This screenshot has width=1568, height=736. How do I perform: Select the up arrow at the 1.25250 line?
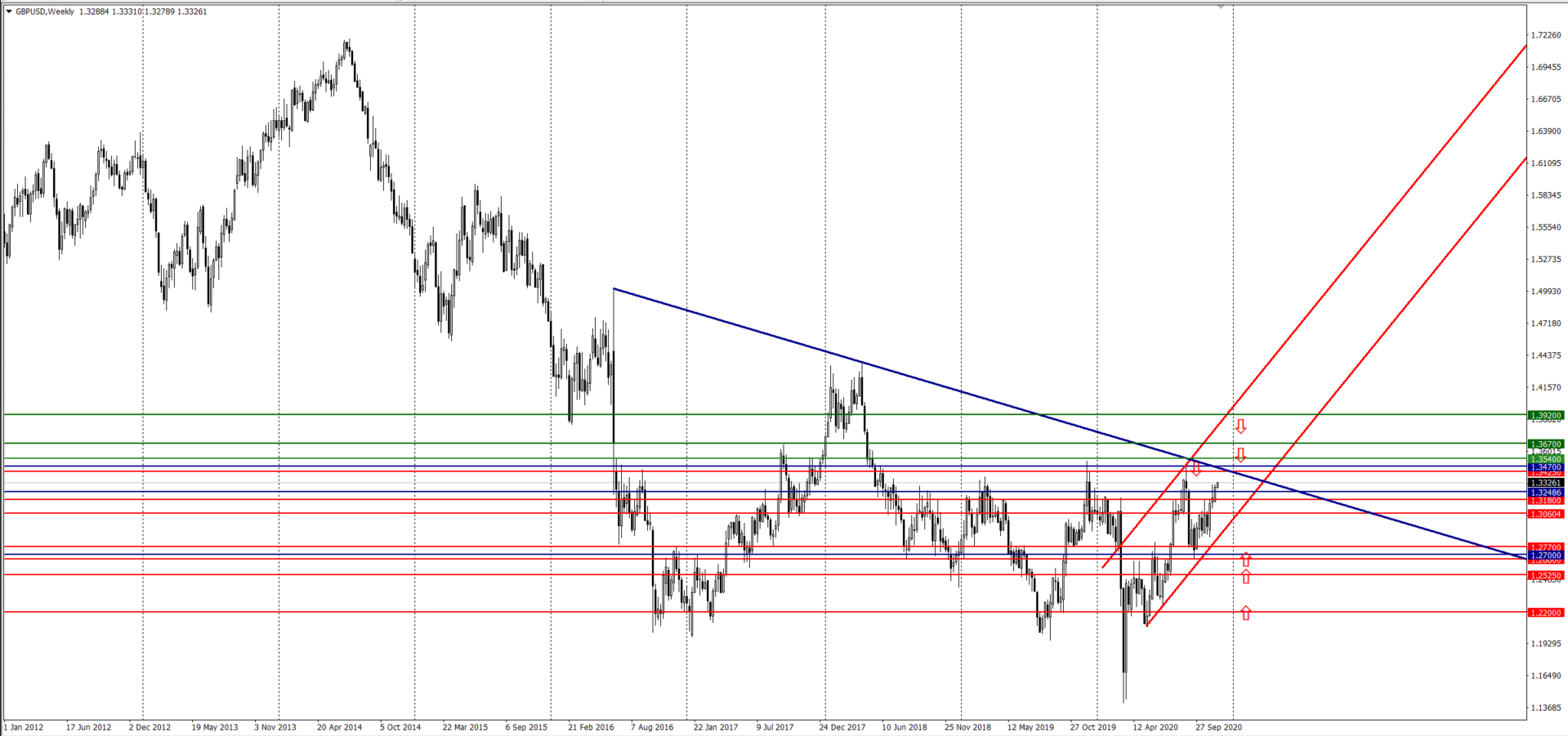pos(1246,577)
